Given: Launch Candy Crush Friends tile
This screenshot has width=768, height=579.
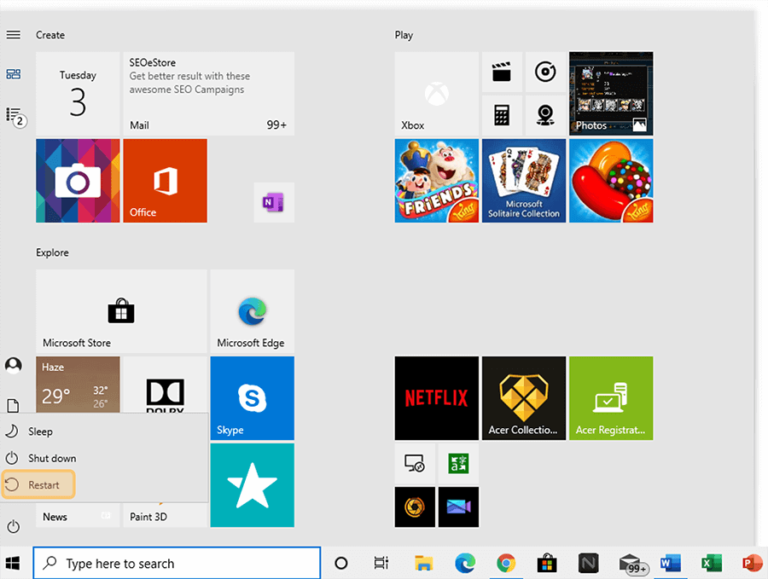Looking at the screenshot, I should 436,181.
